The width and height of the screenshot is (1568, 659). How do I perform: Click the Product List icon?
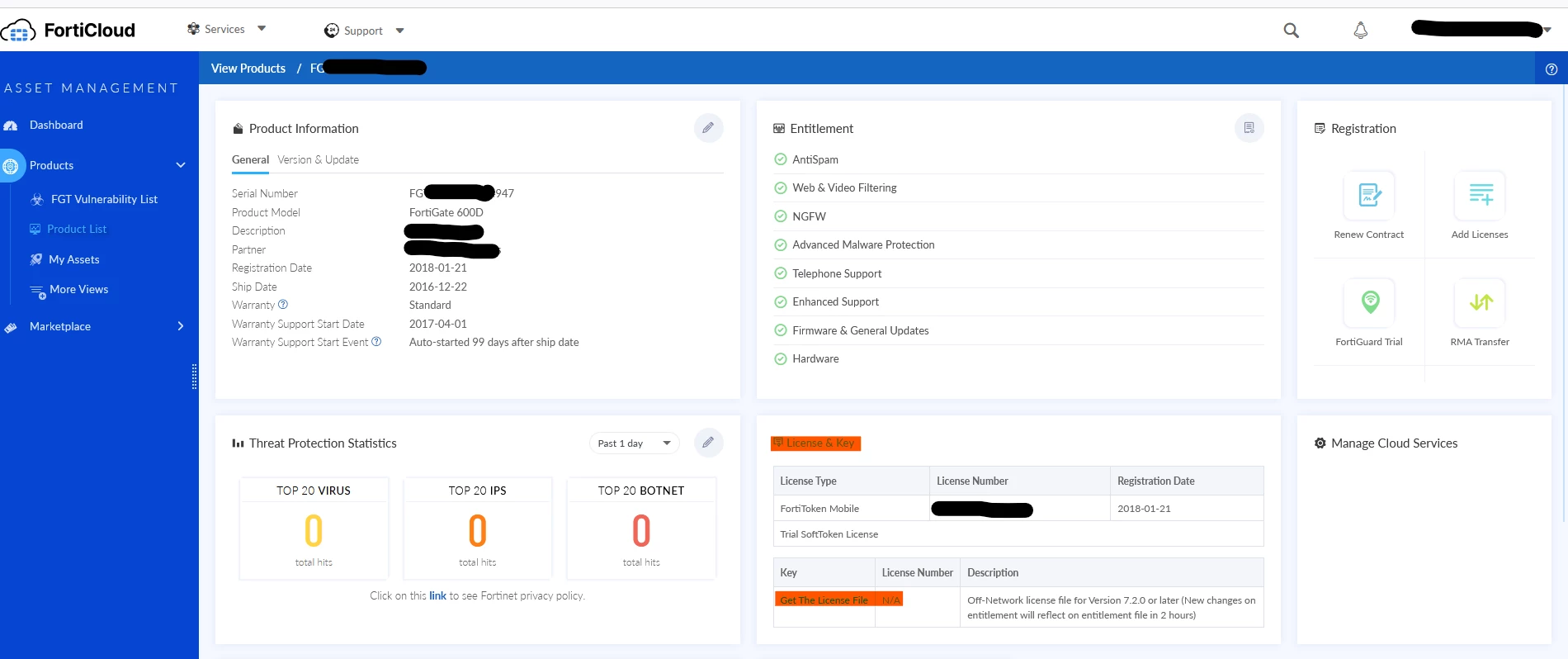(x=35, y=229)
